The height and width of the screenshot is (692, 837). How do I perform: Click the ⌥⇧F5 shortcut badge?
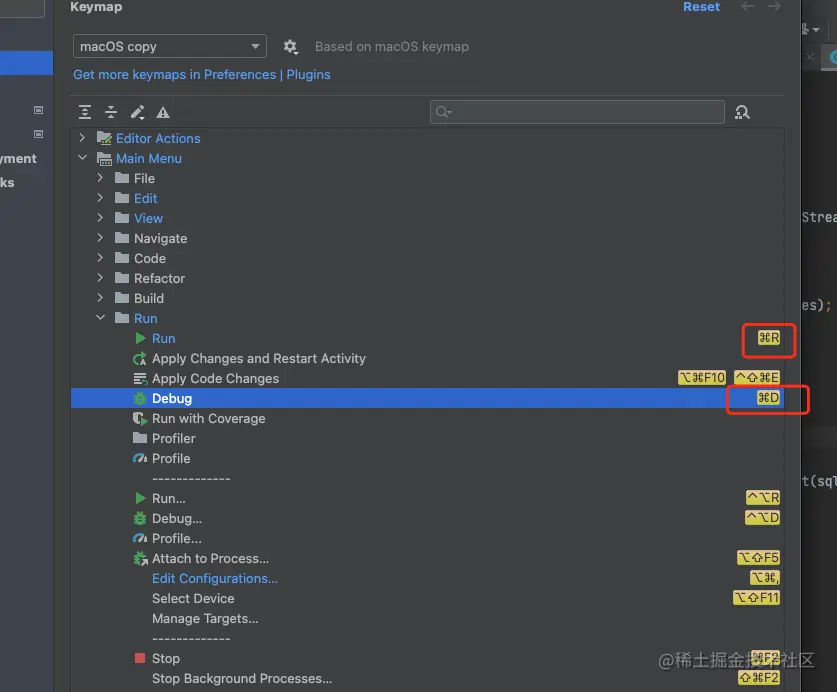point(759,558)
